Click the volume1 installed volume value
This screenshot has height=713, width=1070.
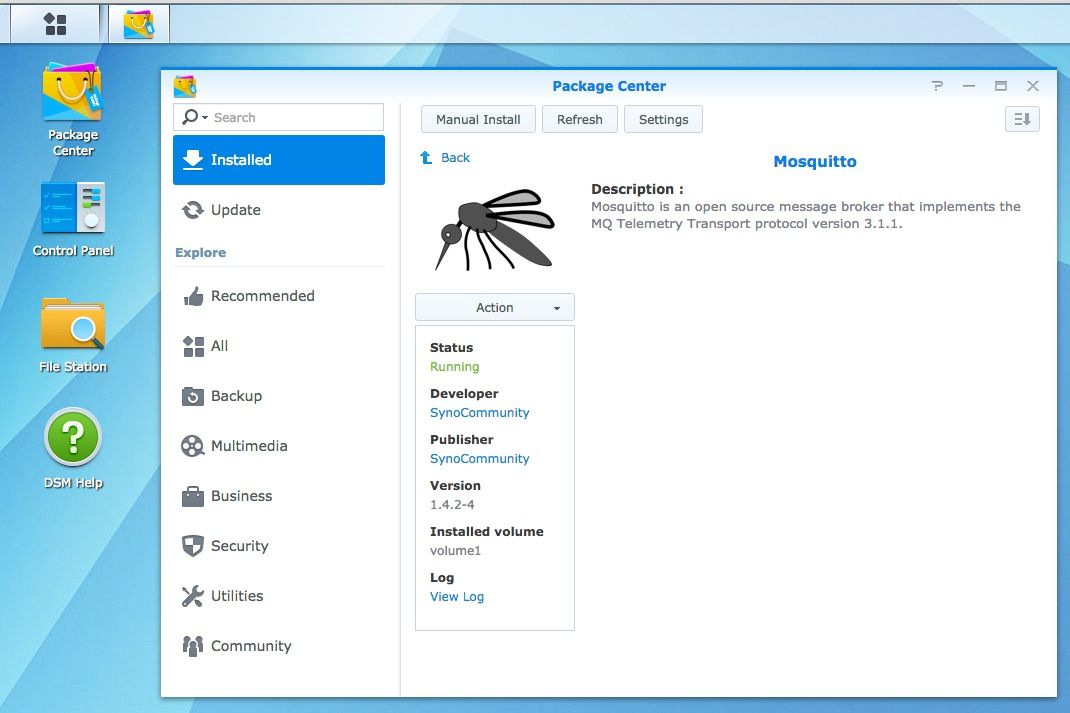(x=455, y=551)
